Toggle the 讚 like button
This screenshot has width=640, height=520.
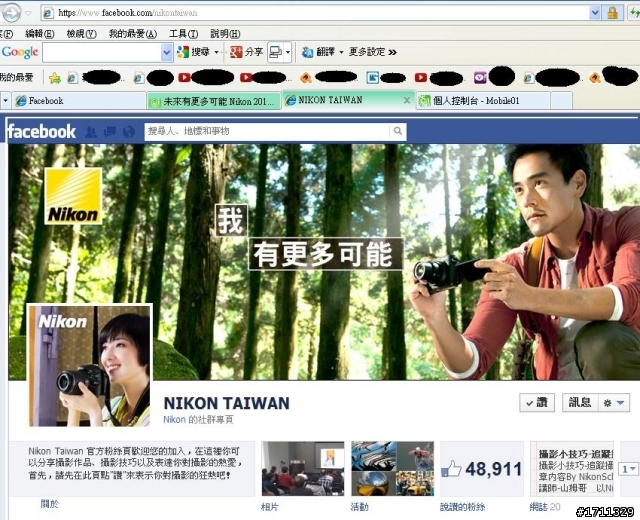coord(537,403)
